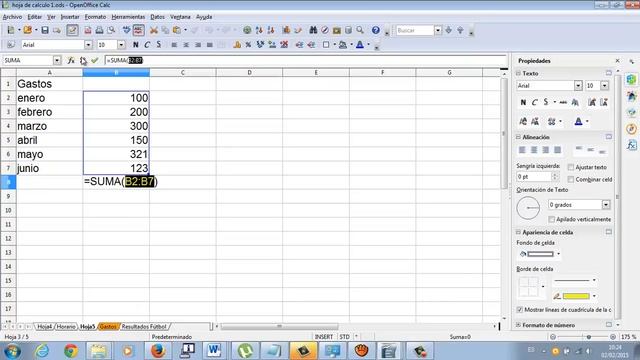The width and height of the screenshot is (640, 360).
Task: Click the formula input line field
Action: (x=306, y=60)
